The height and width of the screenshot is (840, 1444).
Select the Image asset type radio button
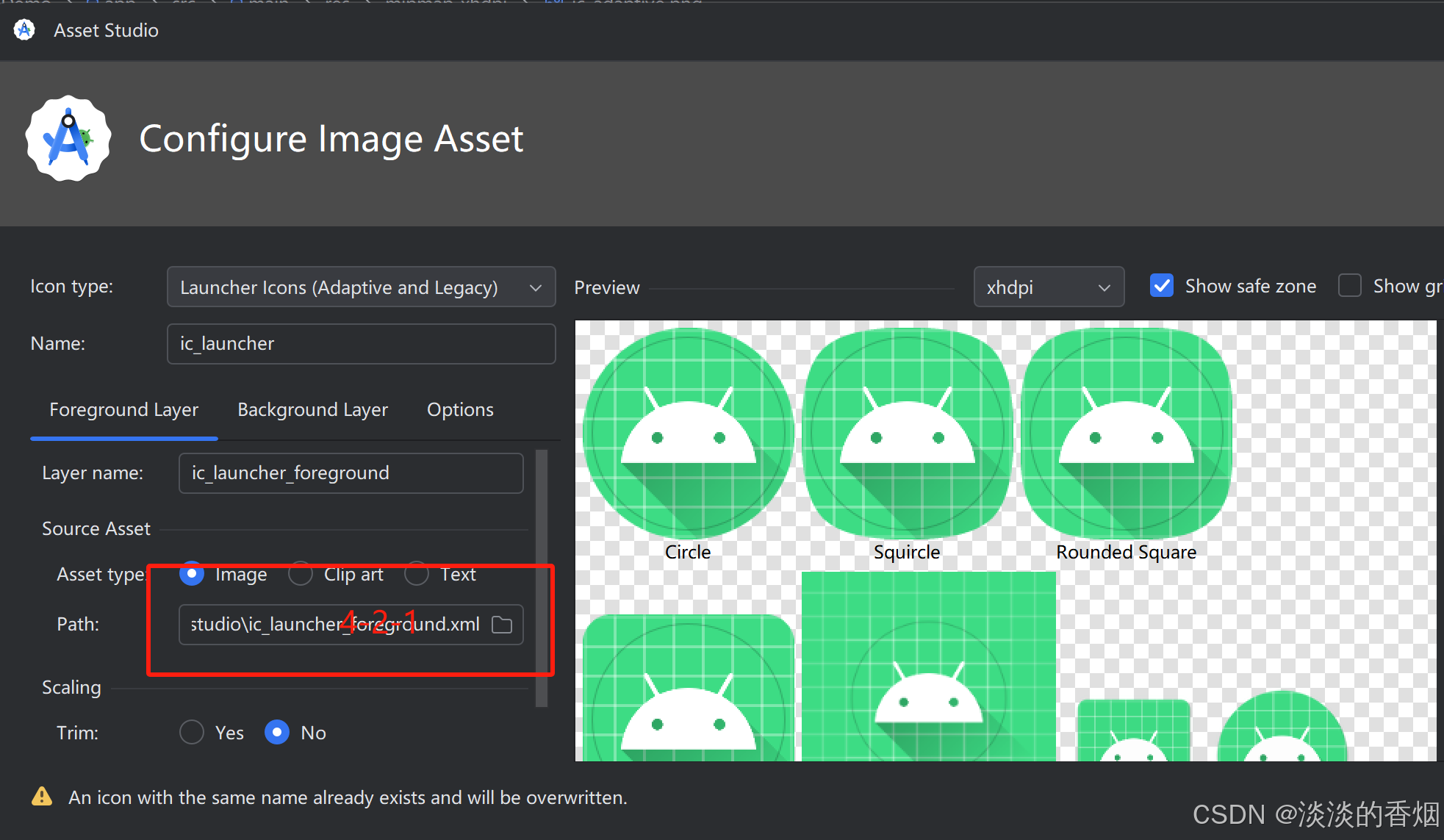coord(192,574)
